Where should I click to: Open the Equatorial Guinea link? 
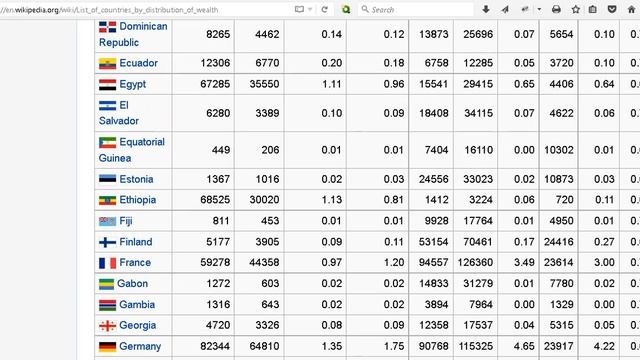(131, 150)
